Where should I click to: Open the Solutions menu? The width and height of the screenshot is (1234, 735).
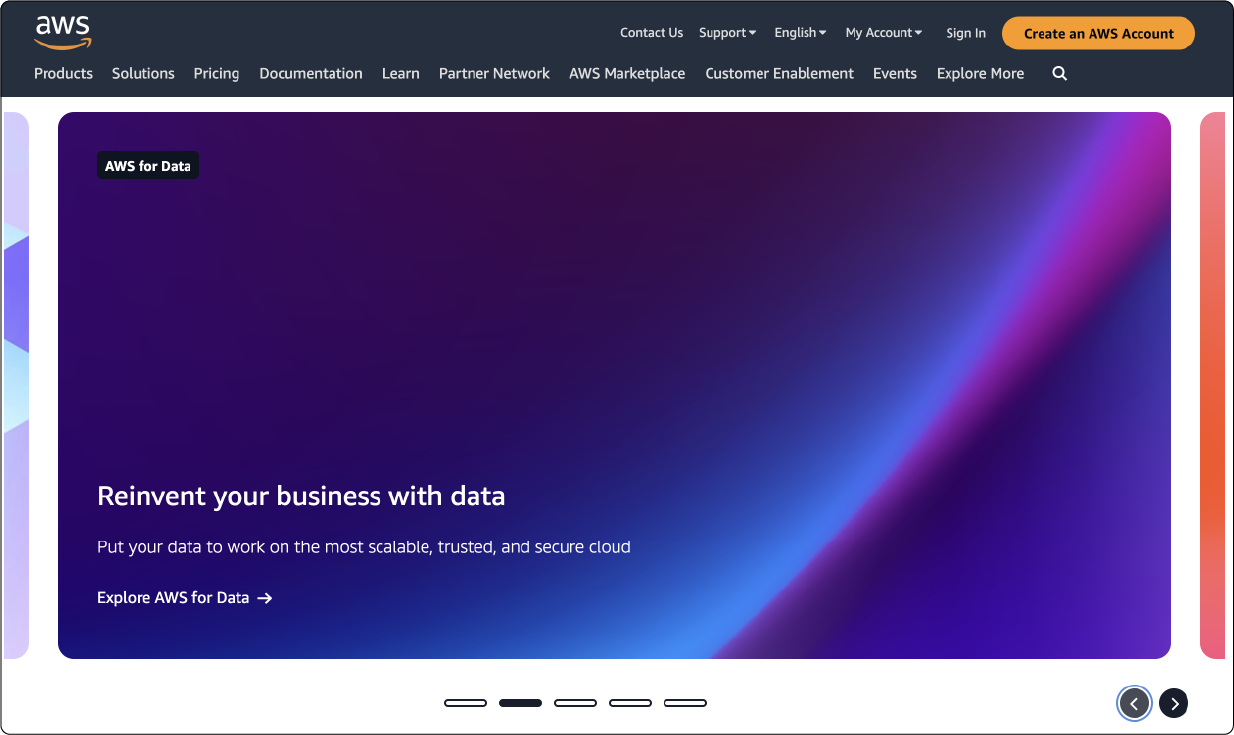143,73
